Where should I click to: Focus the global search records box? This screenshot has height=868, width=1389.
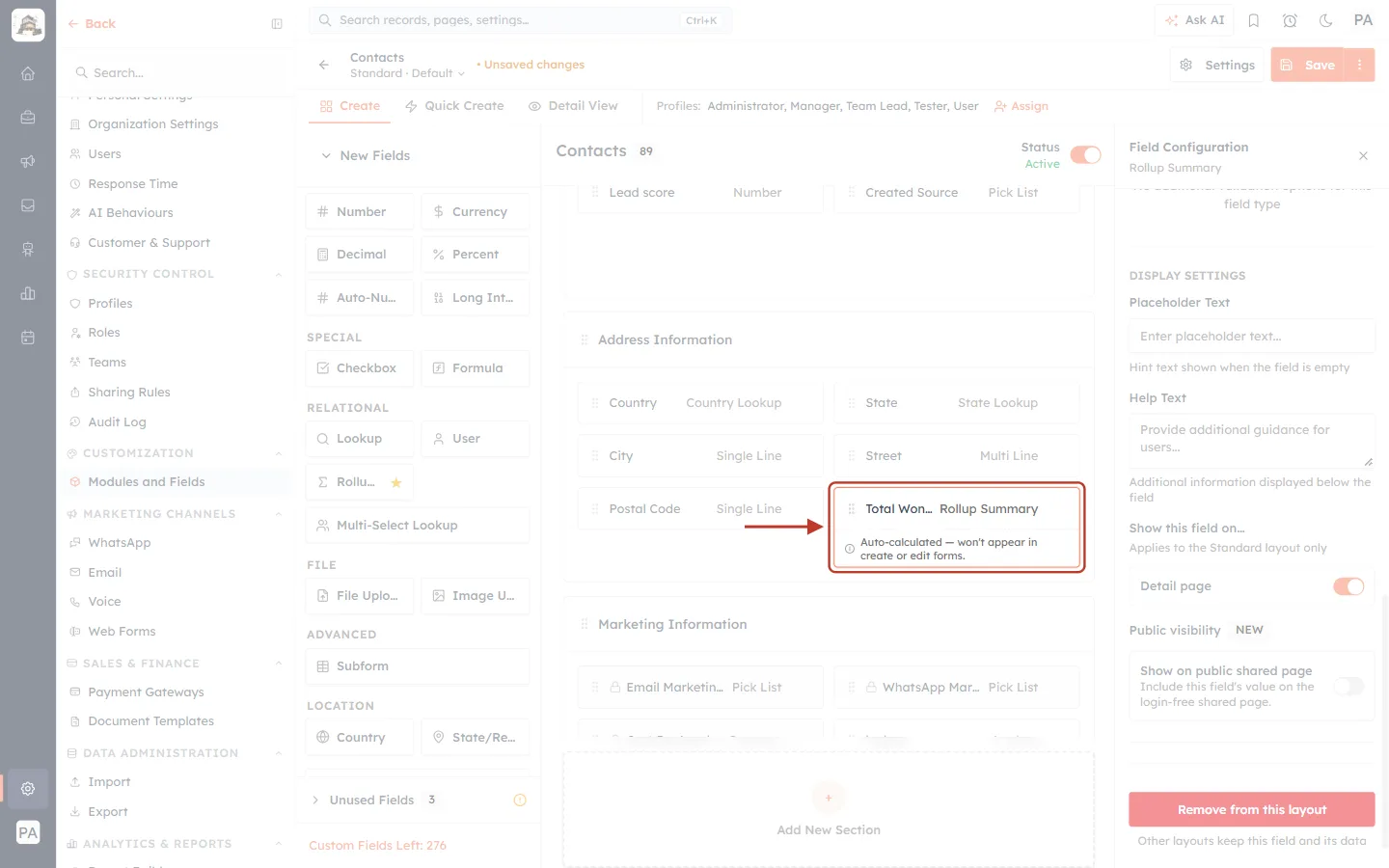pos(520,20)
